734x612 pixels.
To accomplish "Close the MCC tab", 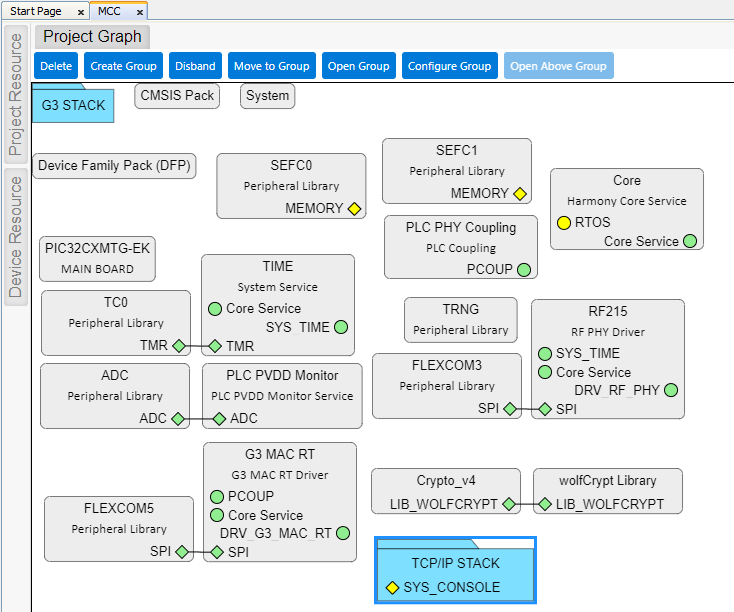I will click(140, 12).
